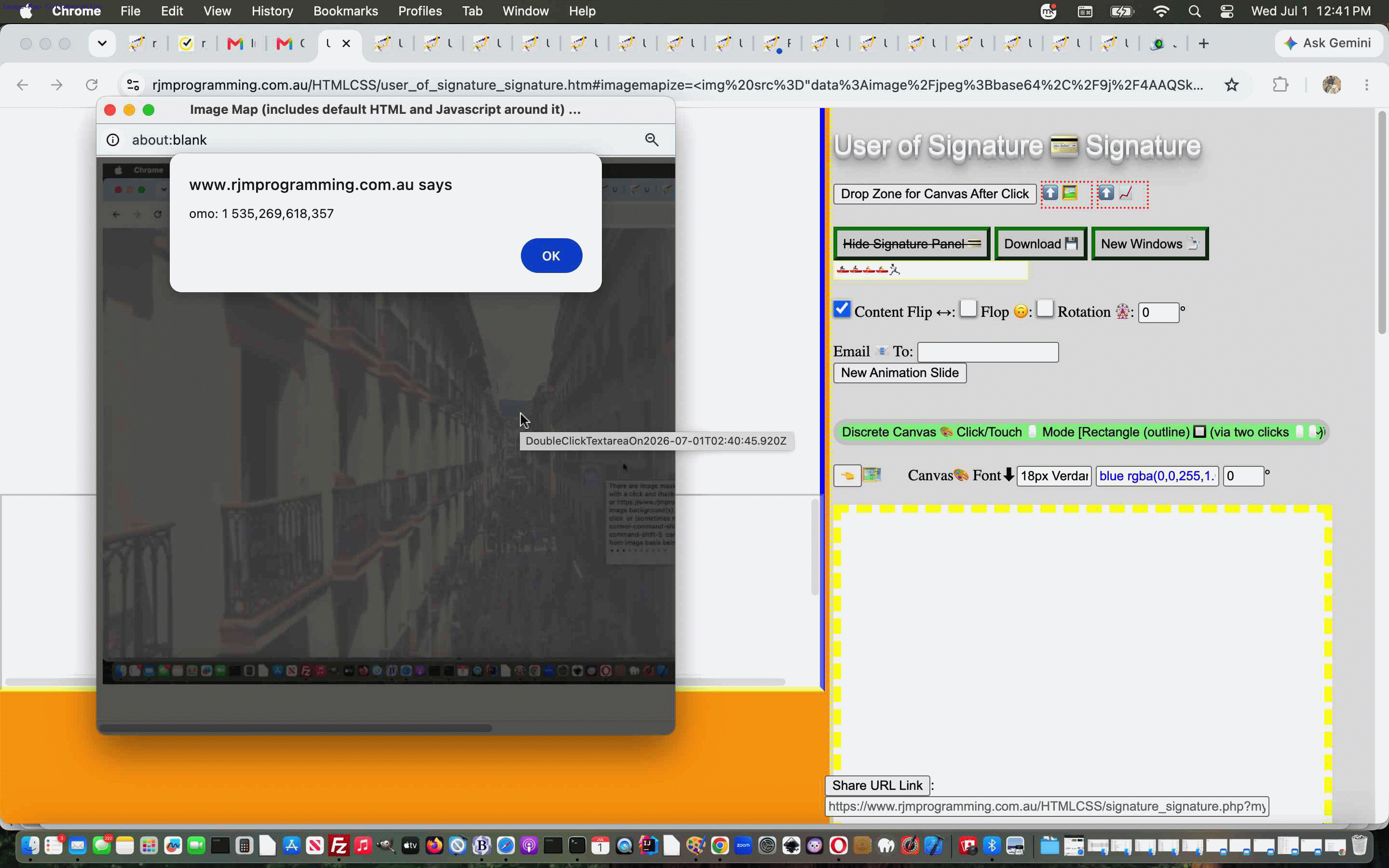Click the page's right vertical scrollbar
Image resolution: width=1389 pixels, height=868 pixels.
tap(1382, 223)
